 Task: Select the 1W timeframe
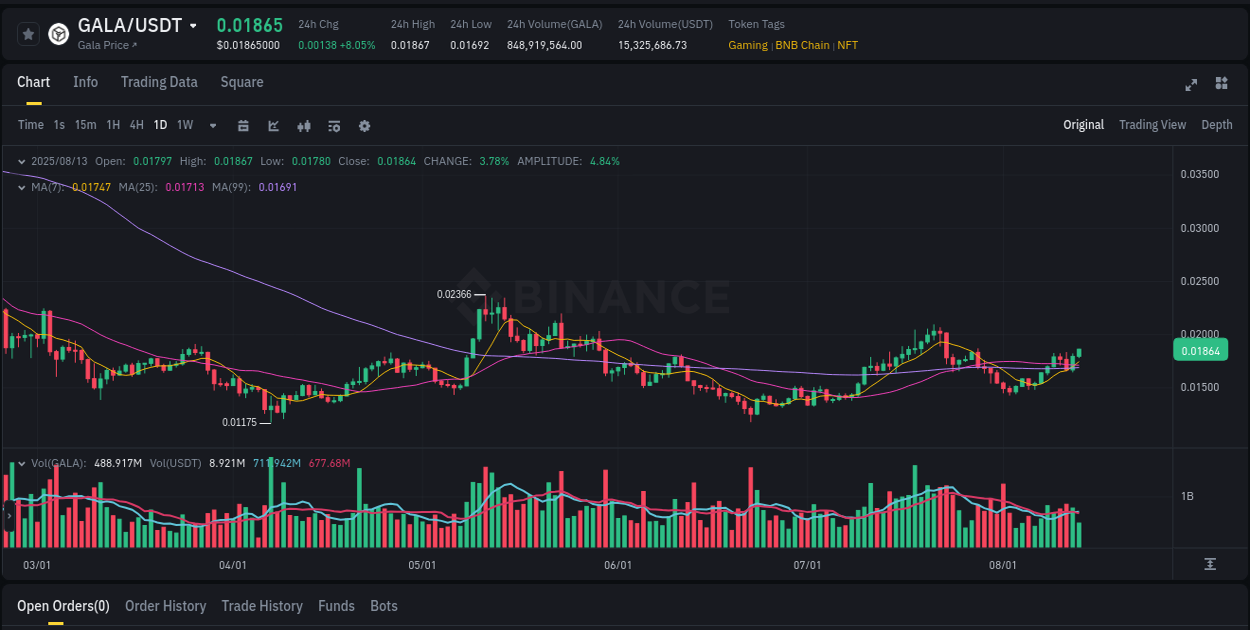184,125
